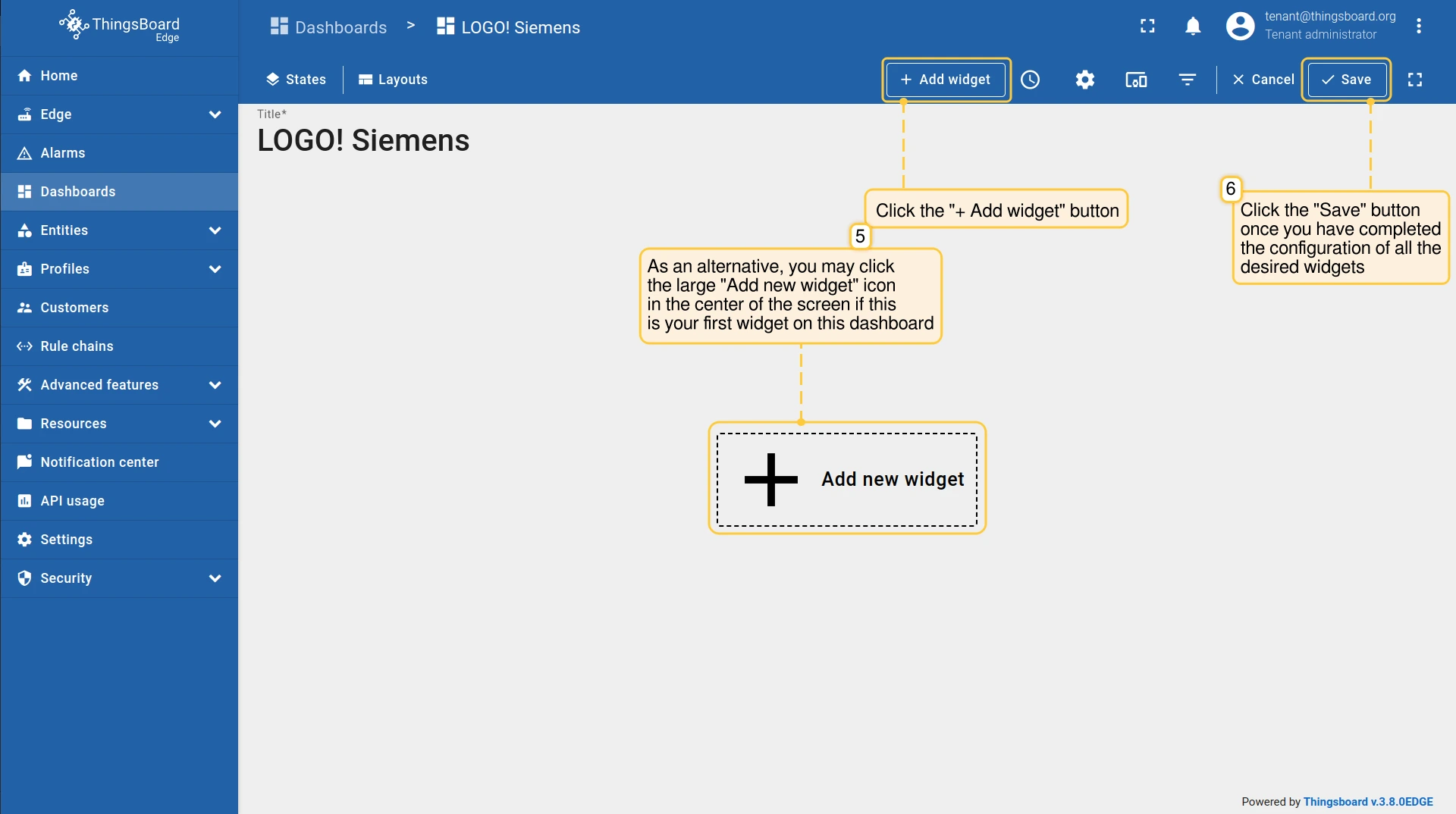Click the large Add new widget tile
The height and width of the screenshot is (814, 1456).
click(x=846, y=479)
